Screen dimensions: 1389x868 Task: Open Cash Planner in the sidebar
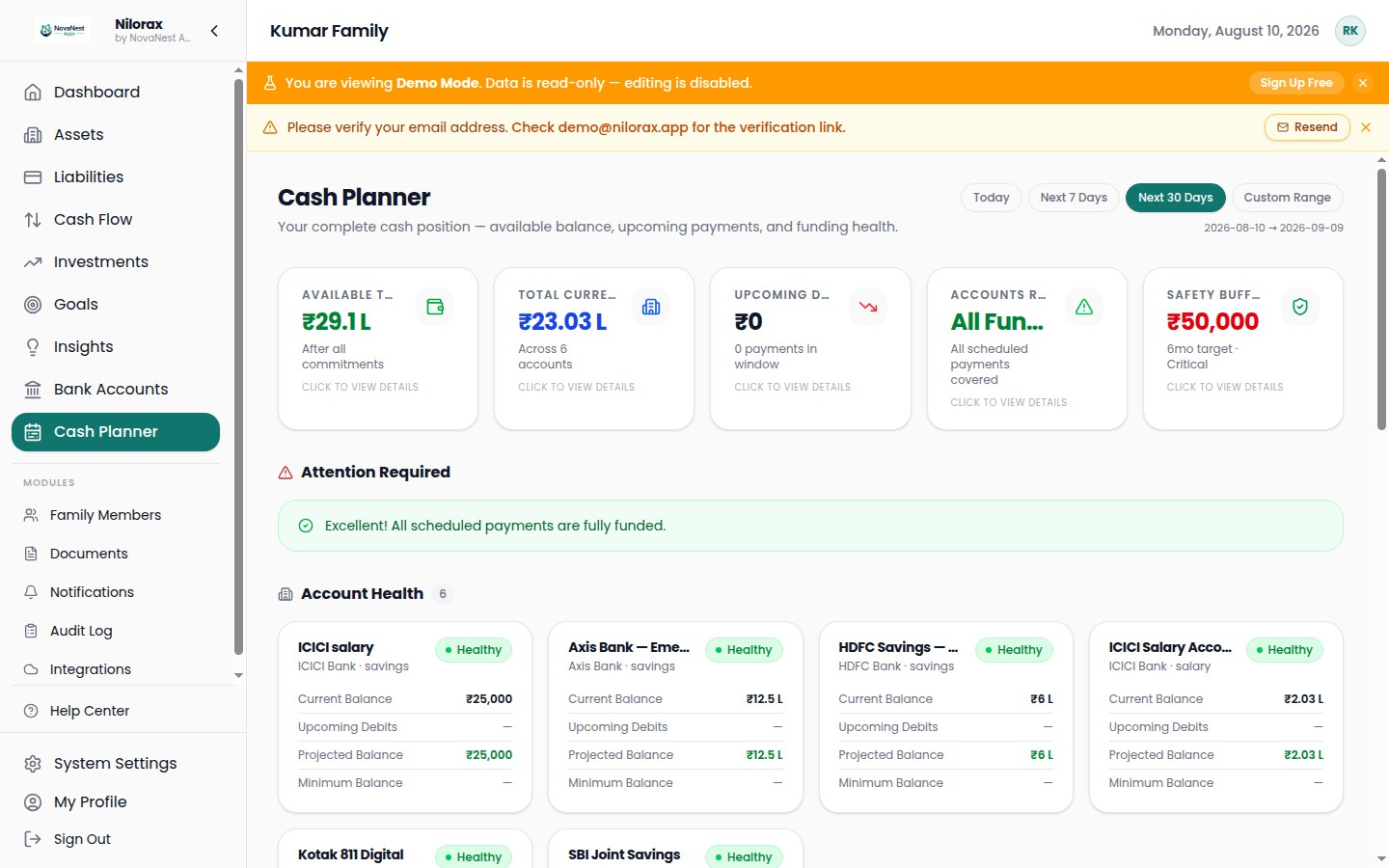point(116,432)
